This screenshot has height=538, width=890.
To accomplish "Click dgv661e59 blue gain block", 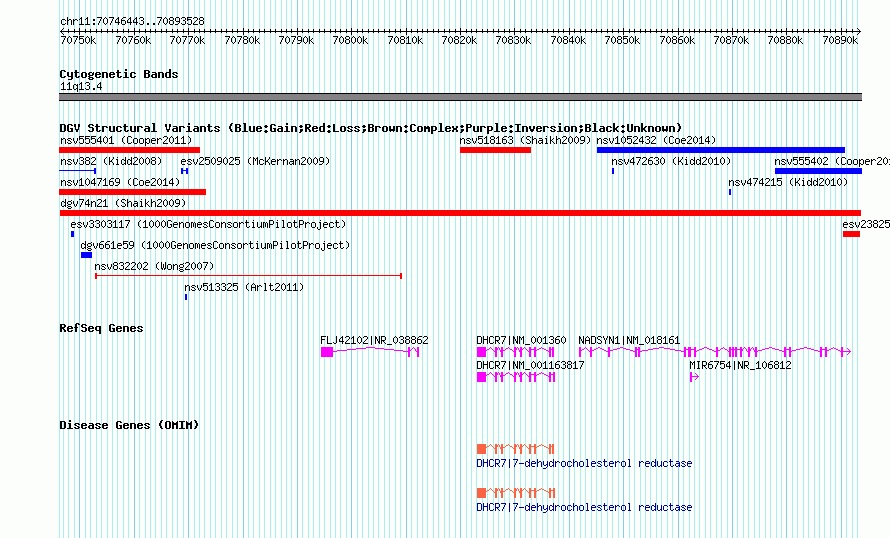I will [86, 255].
